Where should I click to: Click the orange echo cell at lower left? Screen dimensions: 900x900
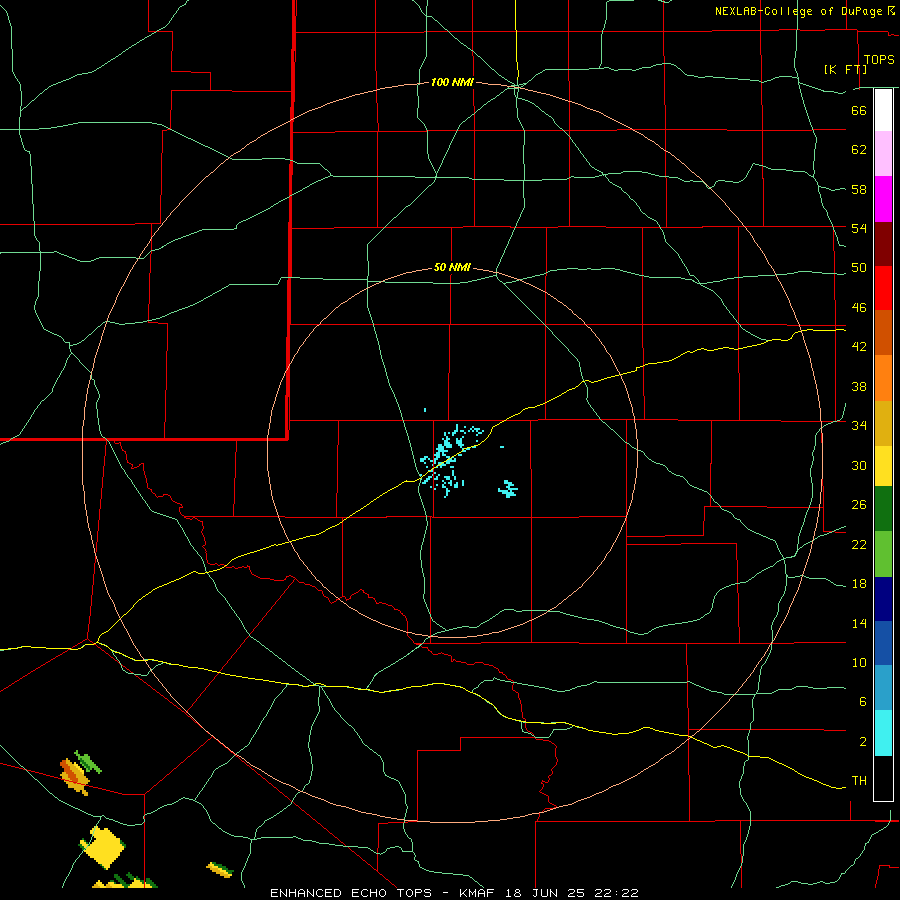coord(75,775)
